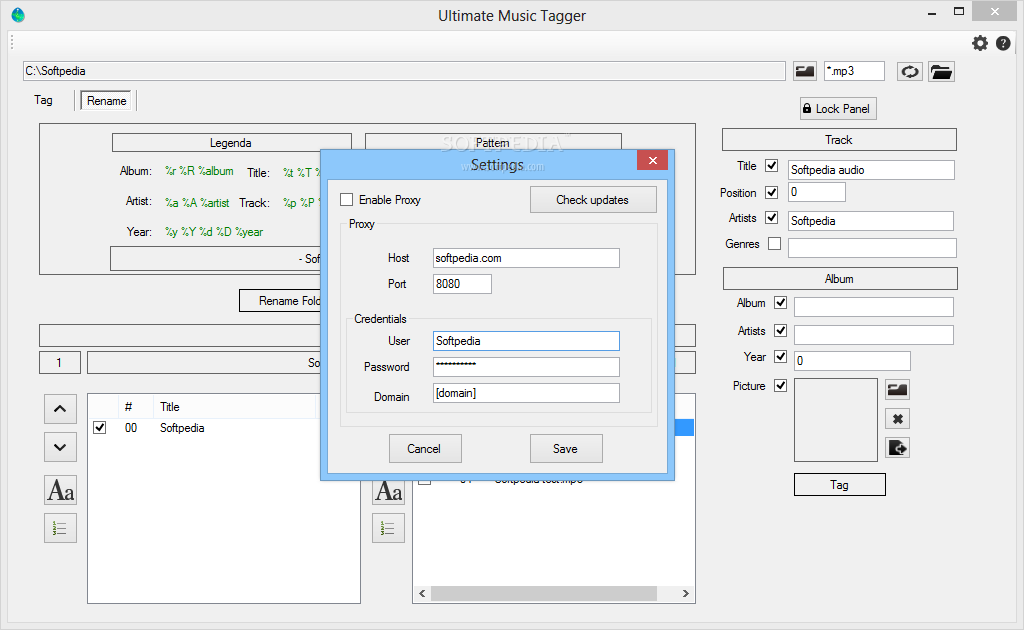This screenshot has height=630, width=1024.
Task: Toggle Picture checkbox
Action: pos(780,386)
